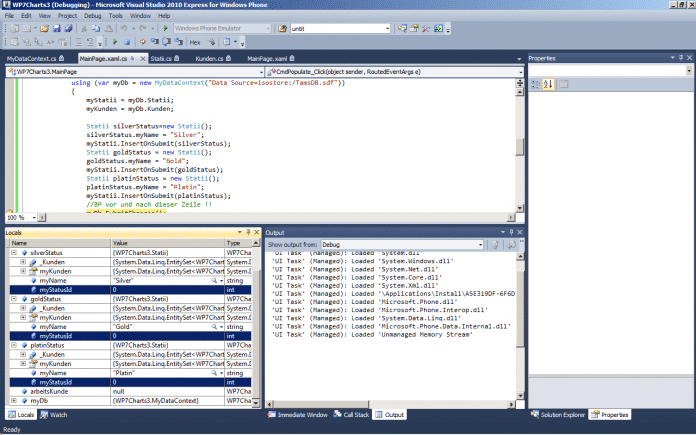The height and width of the screenshot is (435, 696).
Task: Click the Stop Debugging square icon
Action: coord(127,42)
